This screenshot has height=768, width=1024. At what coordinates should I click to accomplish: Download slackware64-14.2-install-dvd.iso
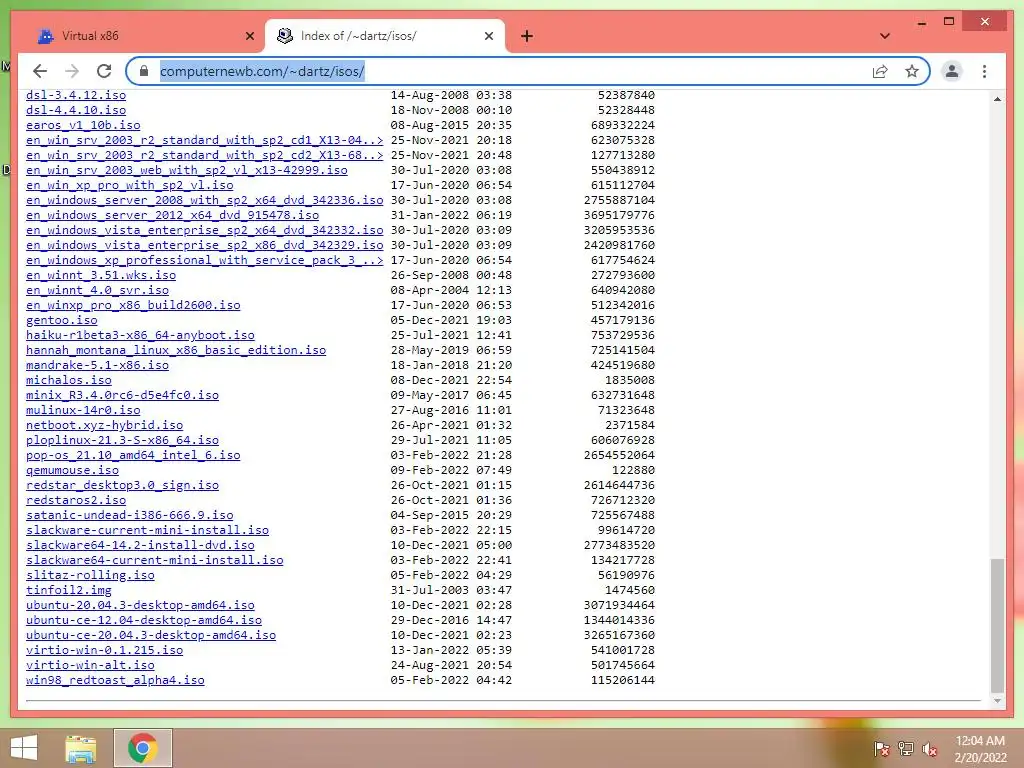pyautogui.click(x=140, y=546)
